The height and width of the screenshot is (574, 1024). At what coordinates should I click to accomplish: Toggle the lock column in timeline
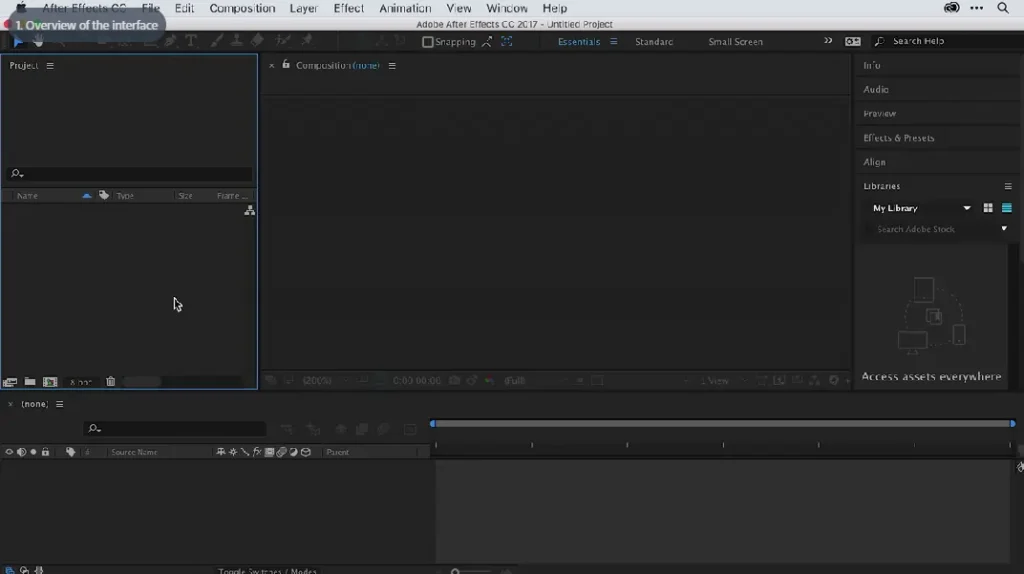[45, 452]
